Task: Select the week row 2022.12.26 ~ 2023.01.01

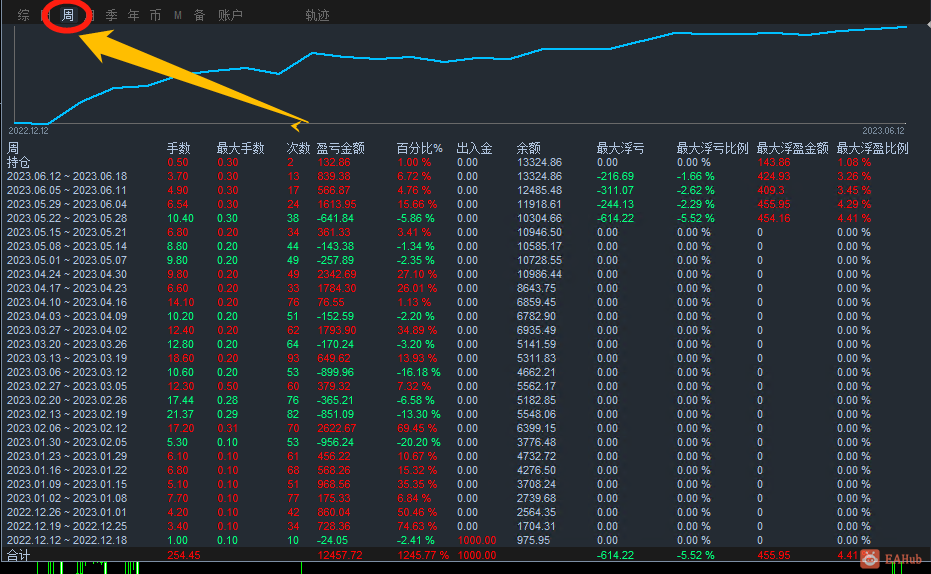Action: coord(67,512)
